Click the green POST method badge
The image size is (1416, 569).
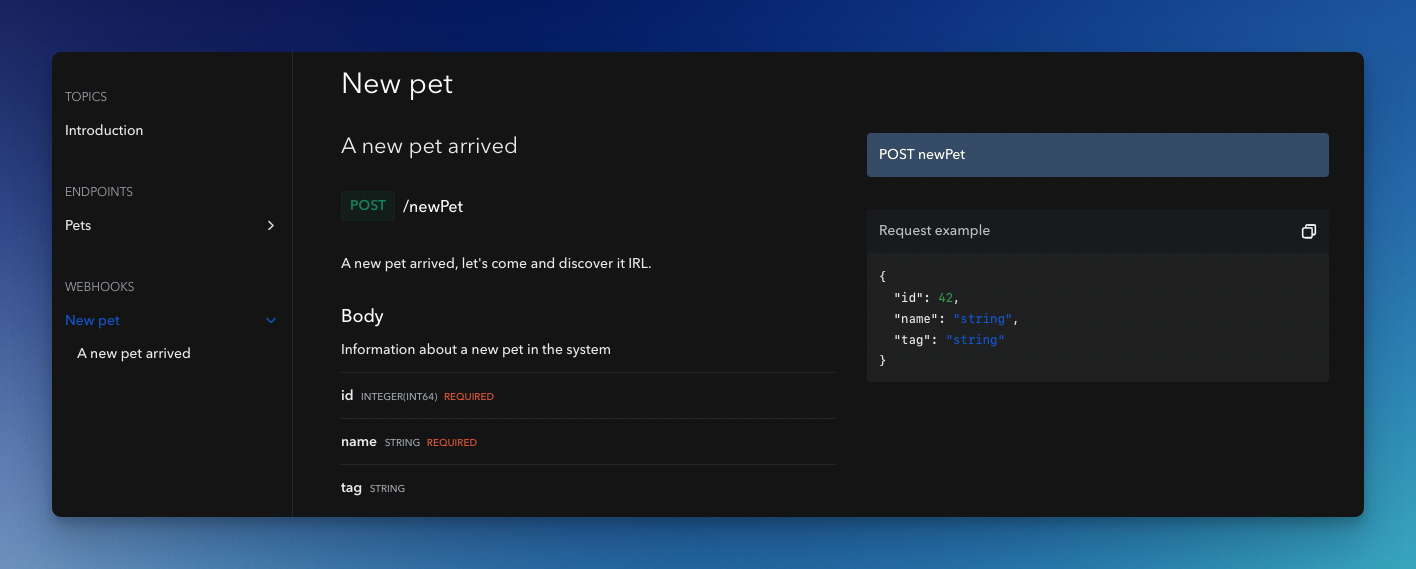(x=368, y=205)
